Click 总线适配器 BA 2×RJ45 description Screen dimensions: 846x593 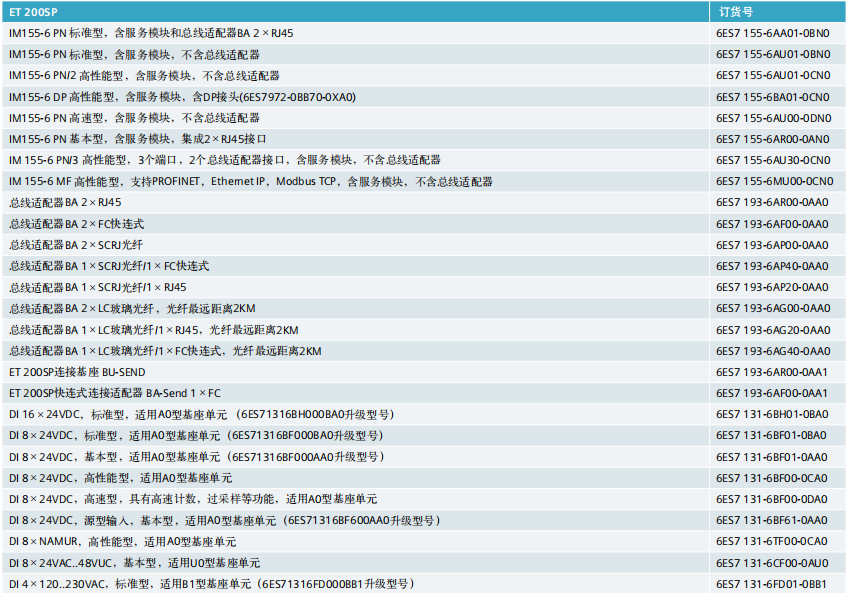(65, 202)
